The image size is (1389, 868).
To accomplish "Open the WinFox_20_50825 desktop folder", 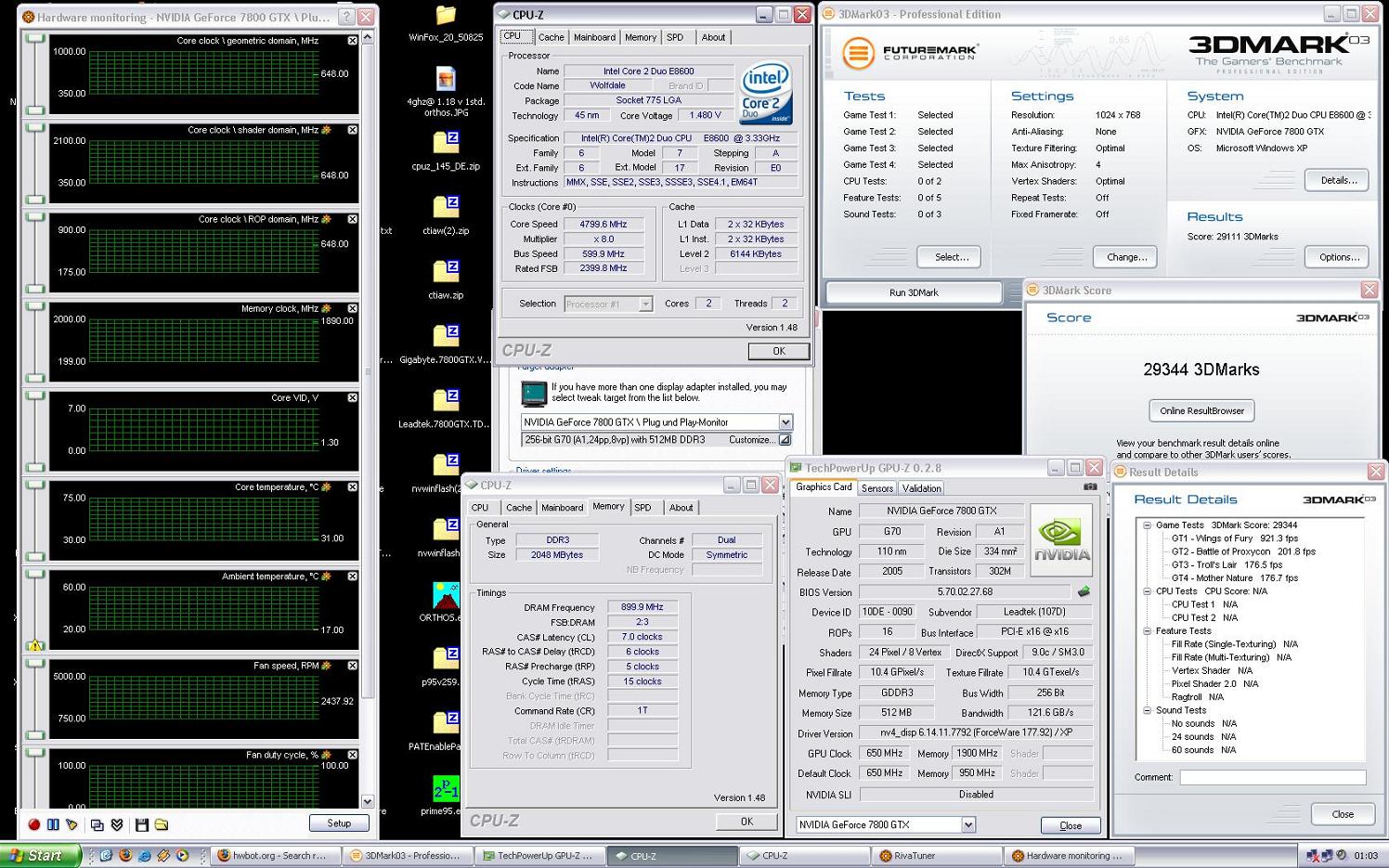I will point(446,24).
